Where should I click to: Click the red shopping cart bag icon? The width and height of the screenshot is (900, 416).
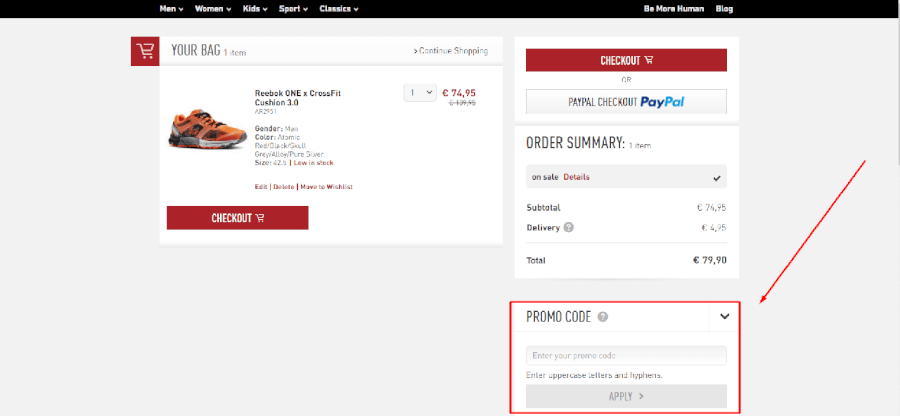[145, 51]
